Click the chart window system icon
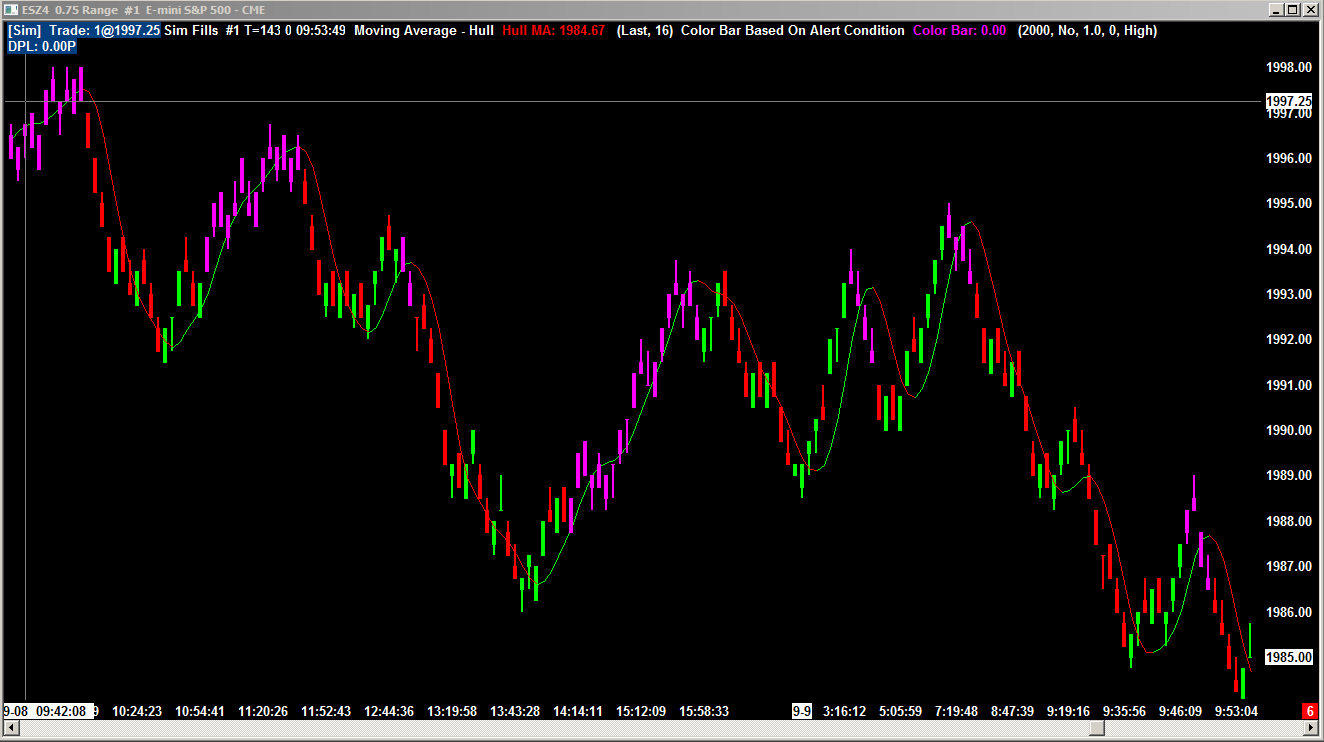1324x742 pixels. coord(13,9)
